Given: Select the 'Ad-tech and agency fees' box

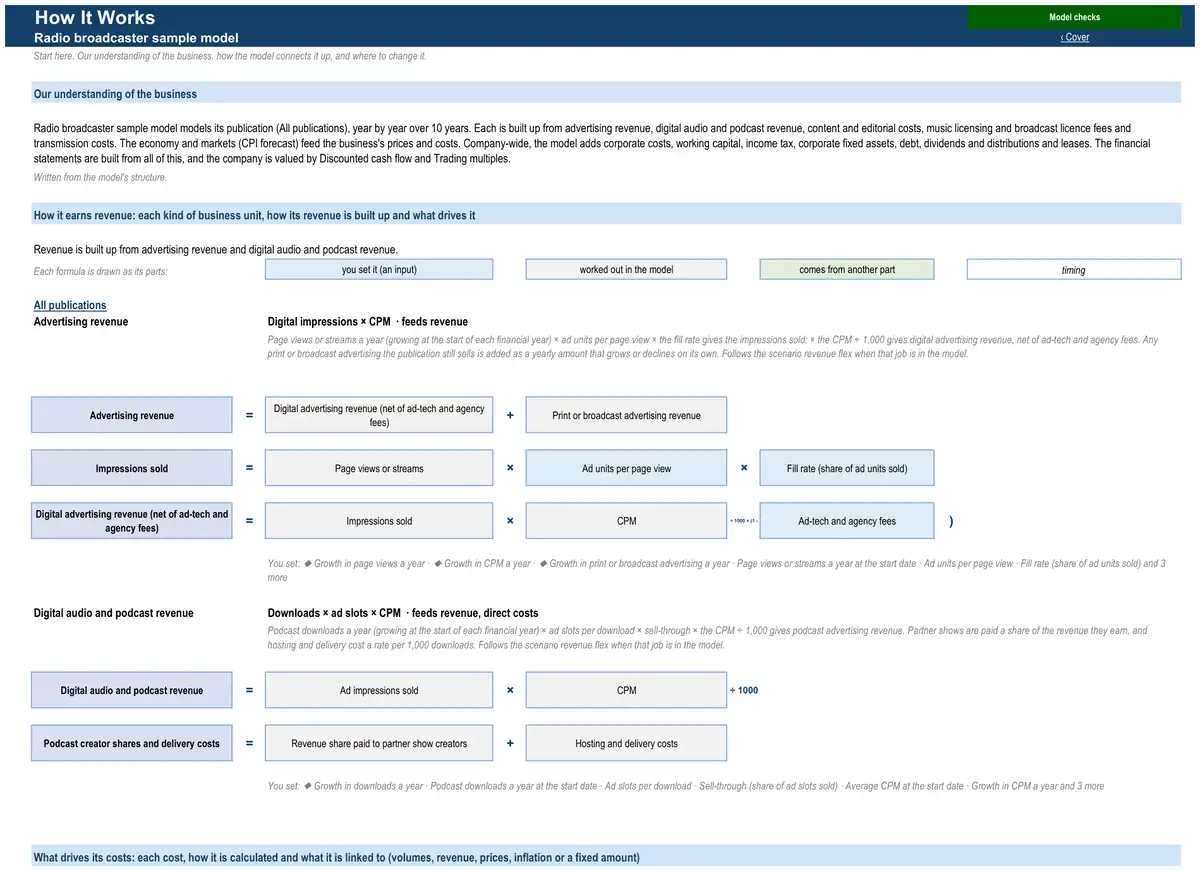Looking at the screenshot, I should click(847, 521).
